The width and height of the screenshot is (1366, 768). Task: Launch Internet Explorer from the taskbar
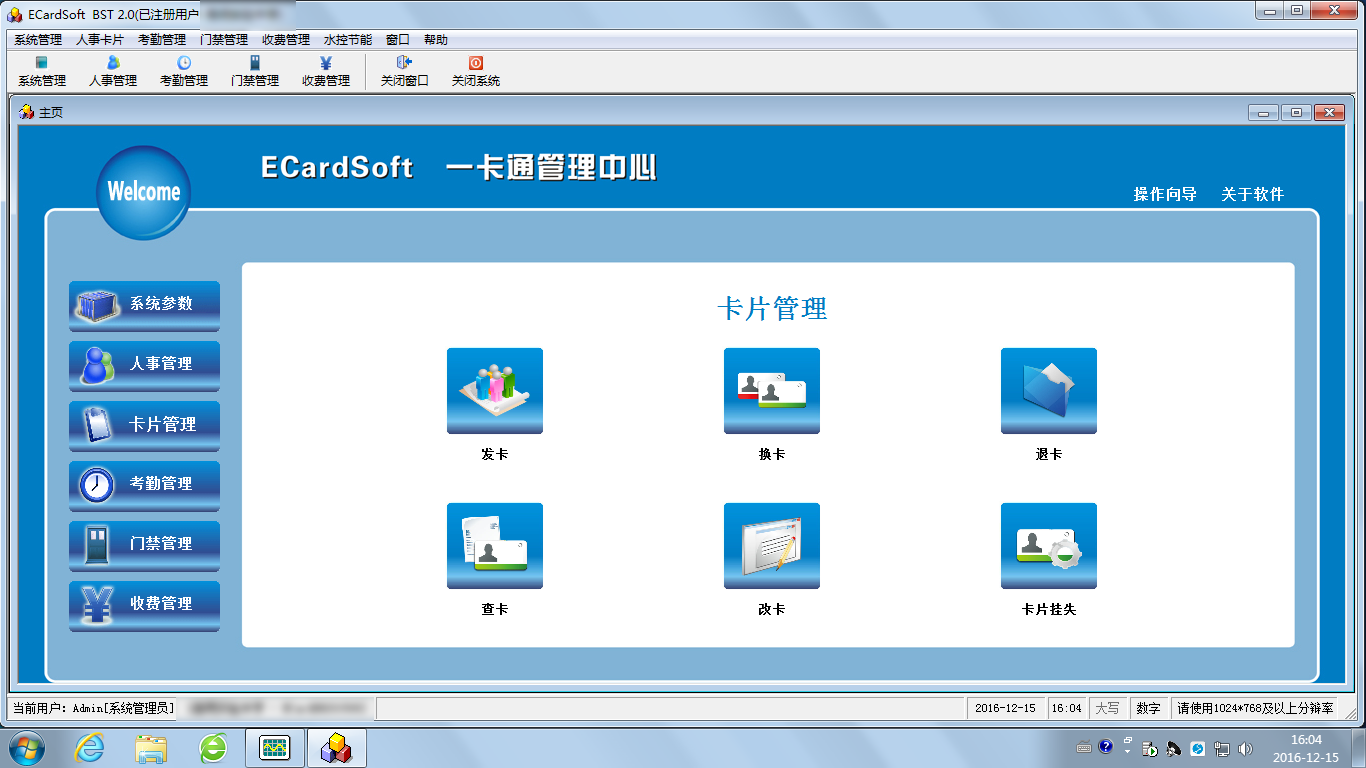[x=90, y=747]
